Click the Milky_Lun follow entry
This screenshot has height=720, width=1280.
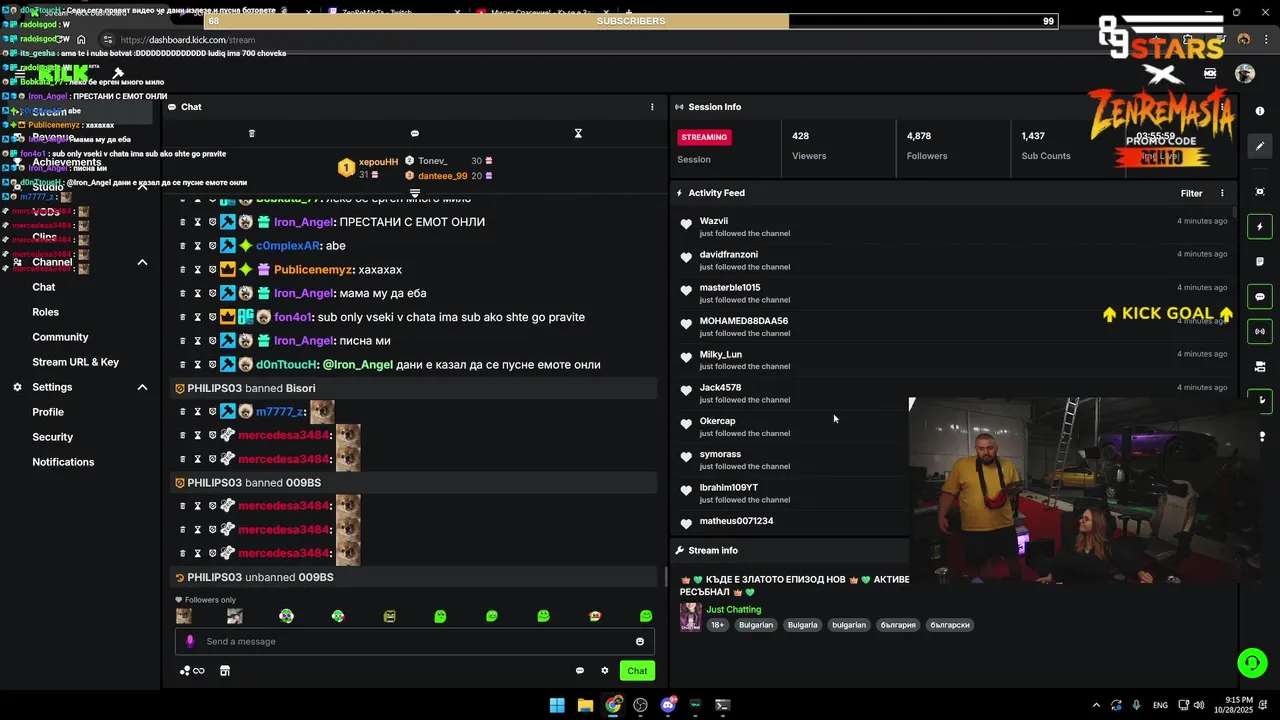[953, 360]
